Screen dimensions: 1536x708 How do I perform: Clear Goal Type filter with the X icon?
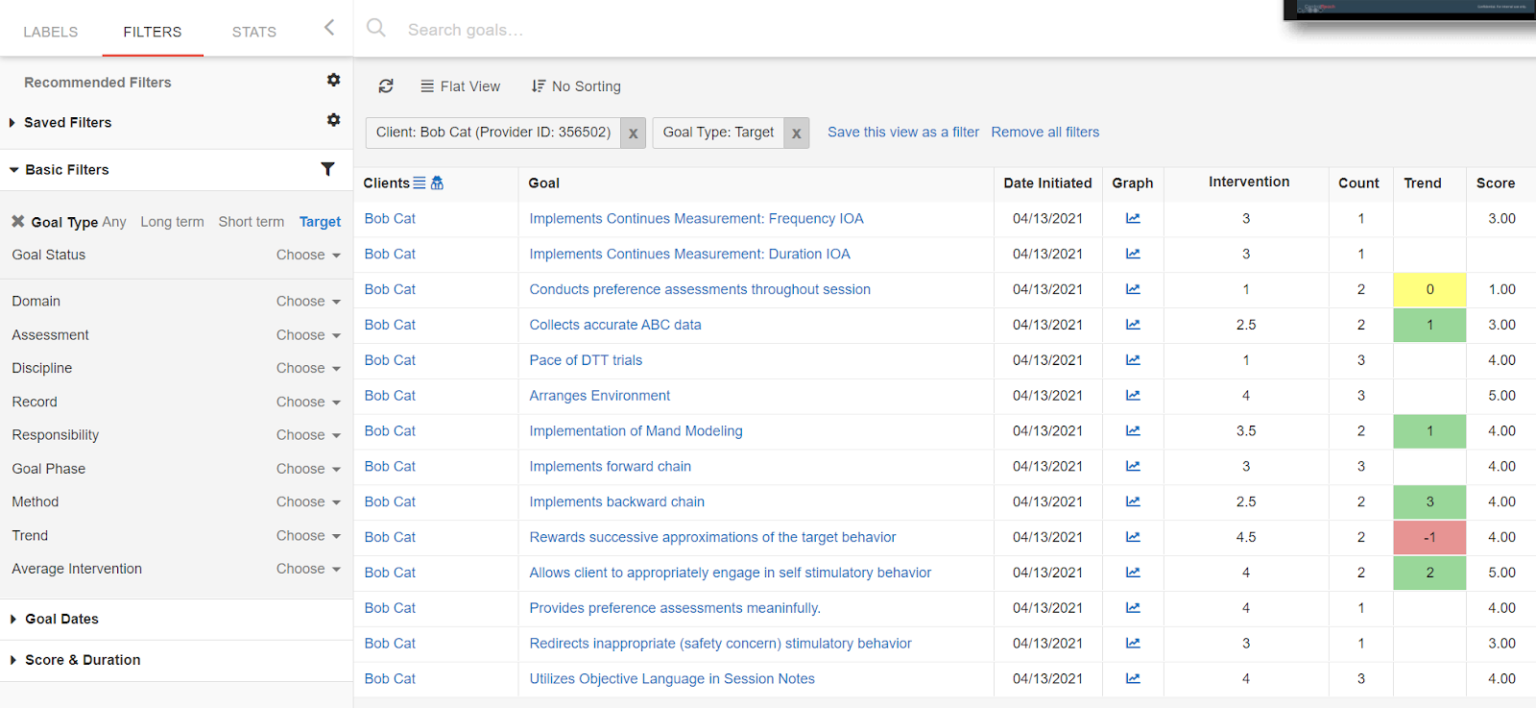[x=18, y=222]
